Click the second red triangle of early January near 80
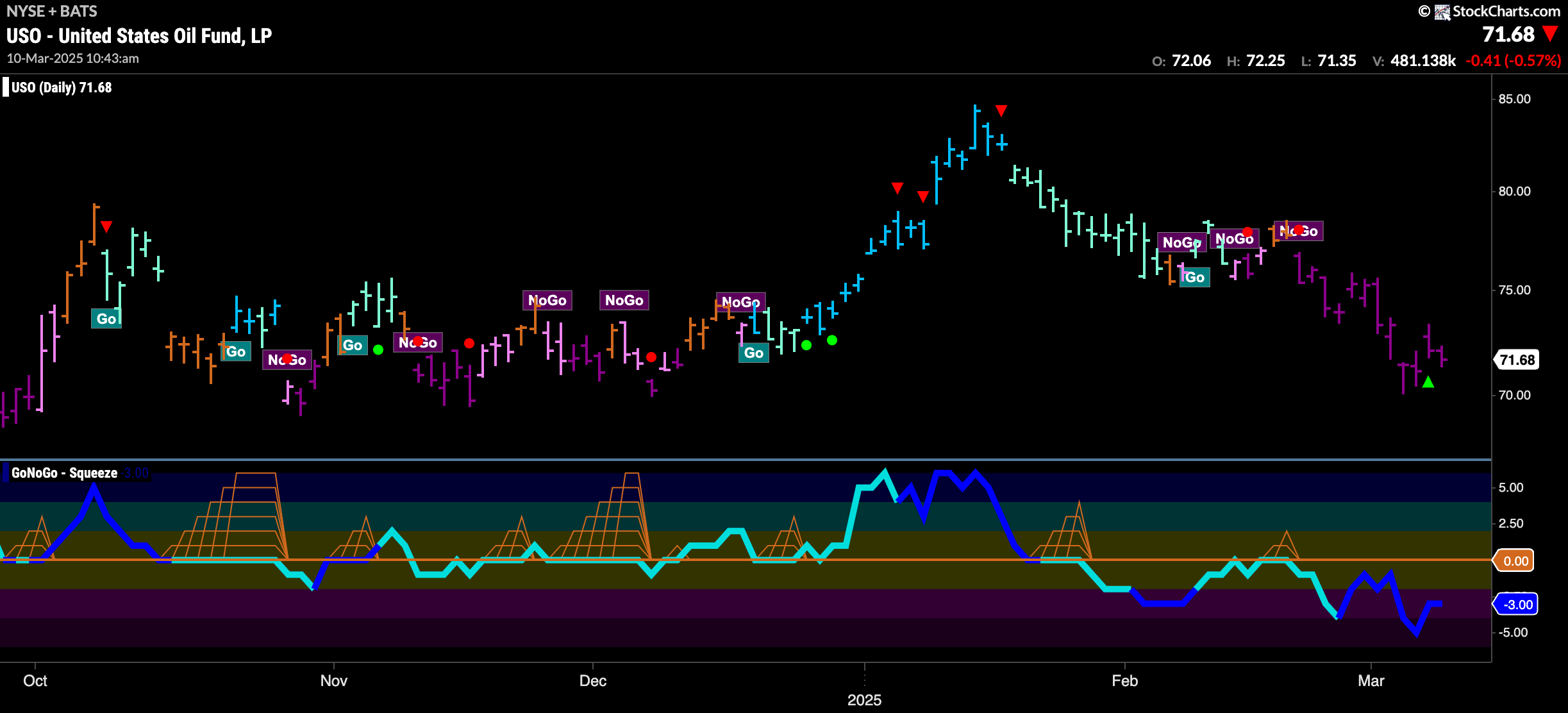This screenshot has width=1568, height=713. [x=923, y=196]
